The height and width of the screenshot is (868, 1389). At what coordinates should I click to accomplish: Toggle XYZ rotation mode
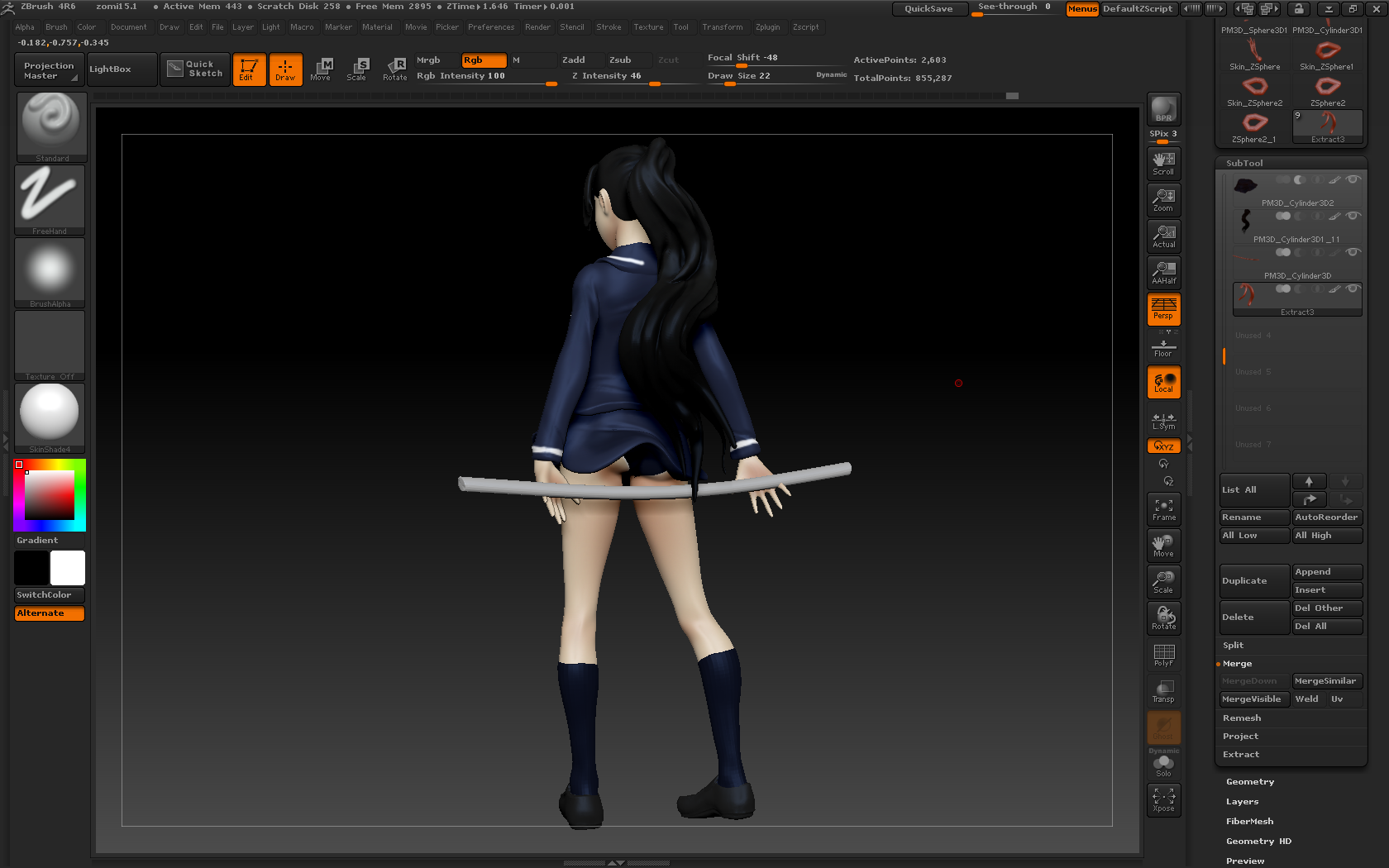click(x=1163, y=446)
